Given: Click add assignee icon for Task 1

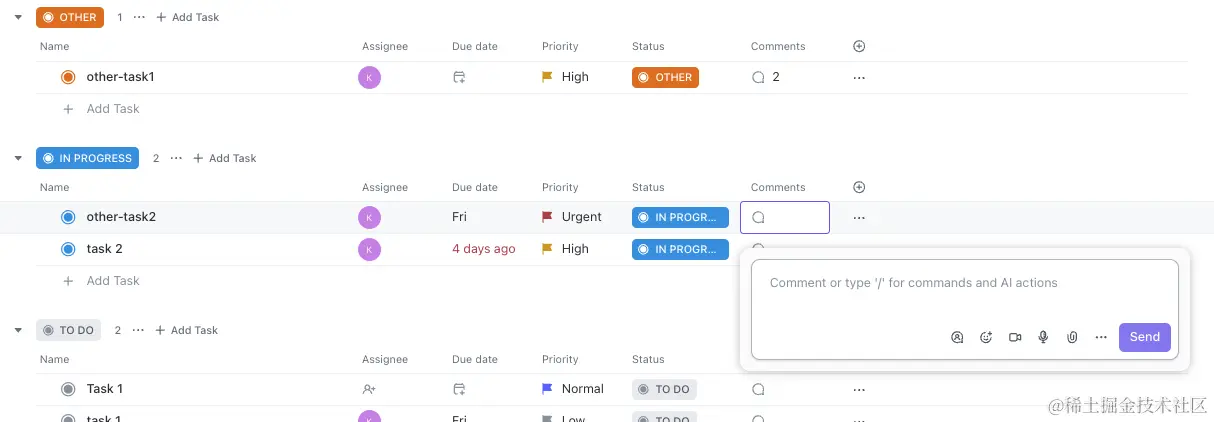Looking at the screenshot, I should click(369, 389).
